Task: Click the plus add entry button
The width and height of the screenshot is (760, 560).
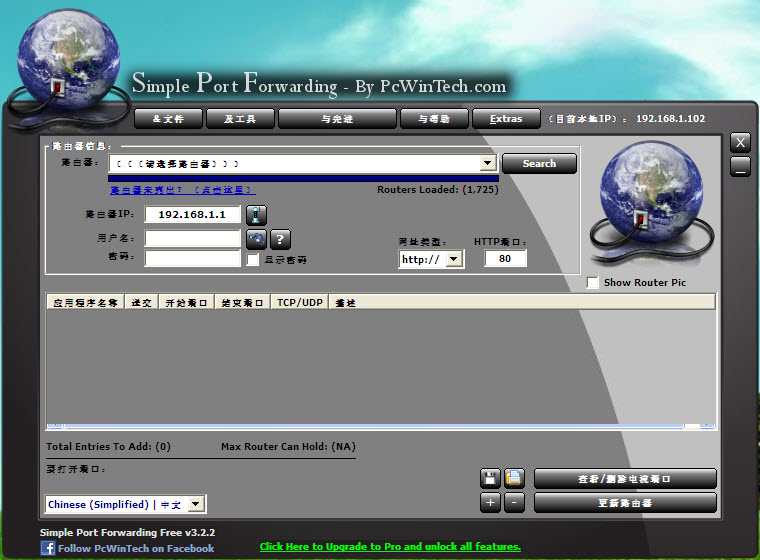Action: (x=490, y=503)
